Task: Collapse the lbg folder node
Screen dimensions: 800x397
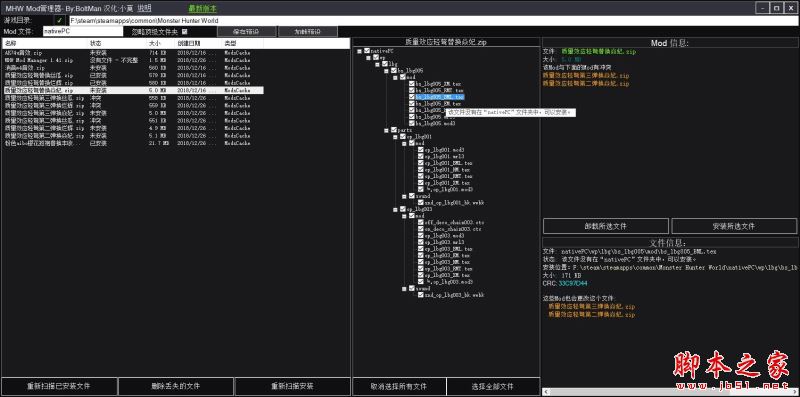Action: pos(378,64)
